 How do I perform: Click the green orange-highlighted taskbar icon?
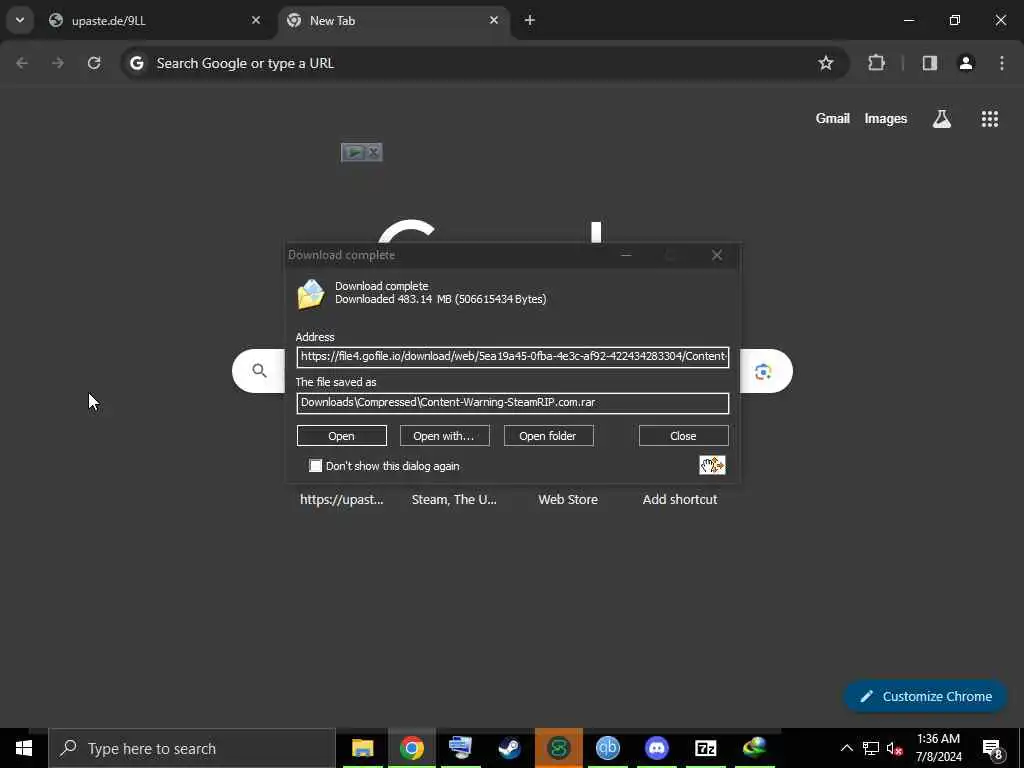[558, 748]
